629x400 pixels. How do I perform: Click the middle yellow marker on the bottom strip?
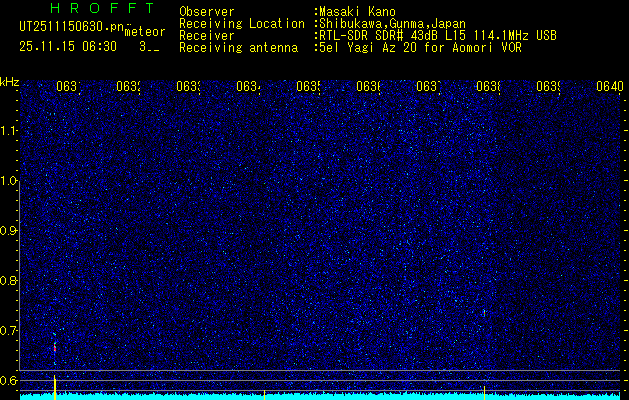click(x=264, y=395)
